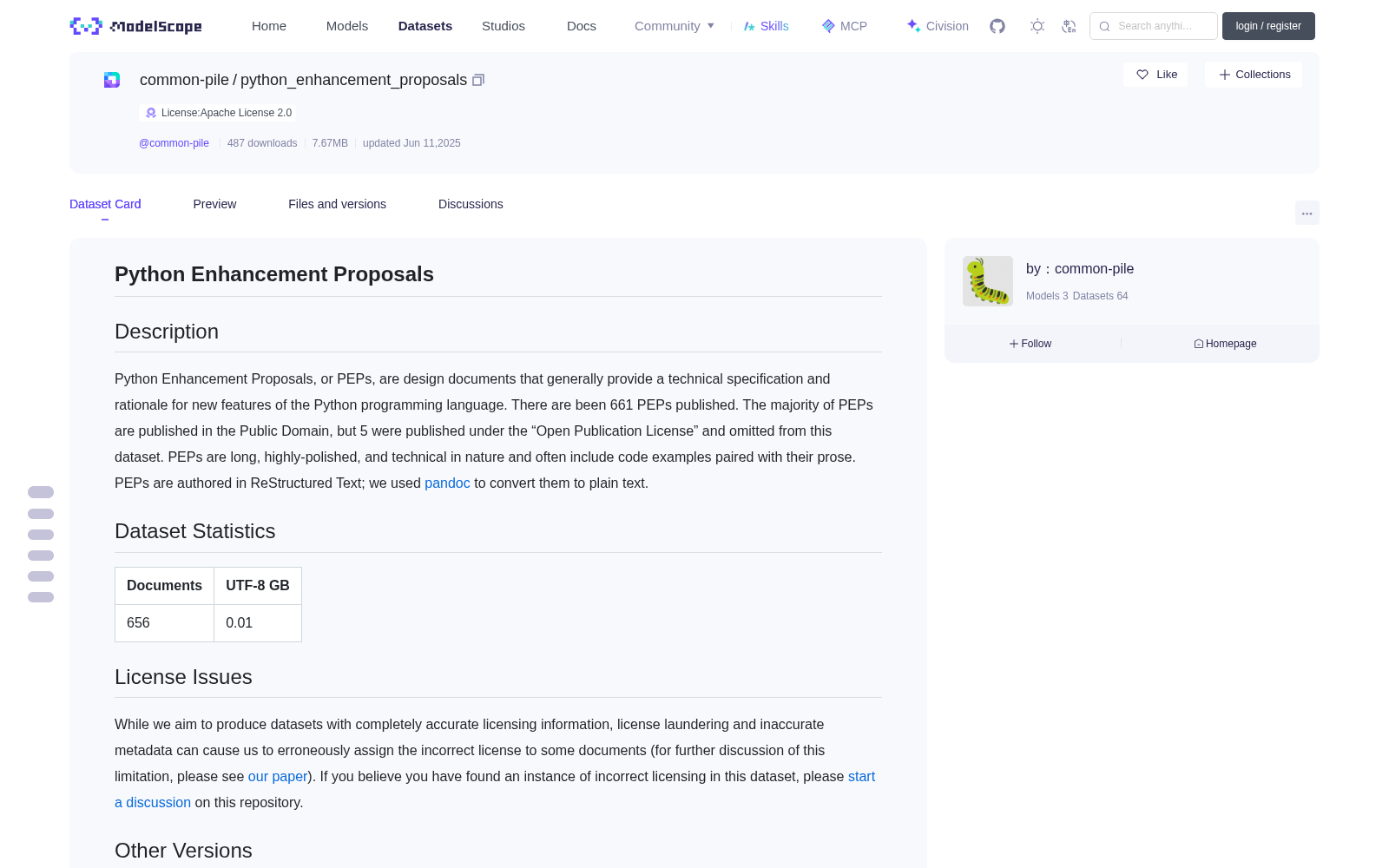Screen dimensions: 1389x868
Task: Like the dataset with the heart button
Action: [x=1155, y=75]
